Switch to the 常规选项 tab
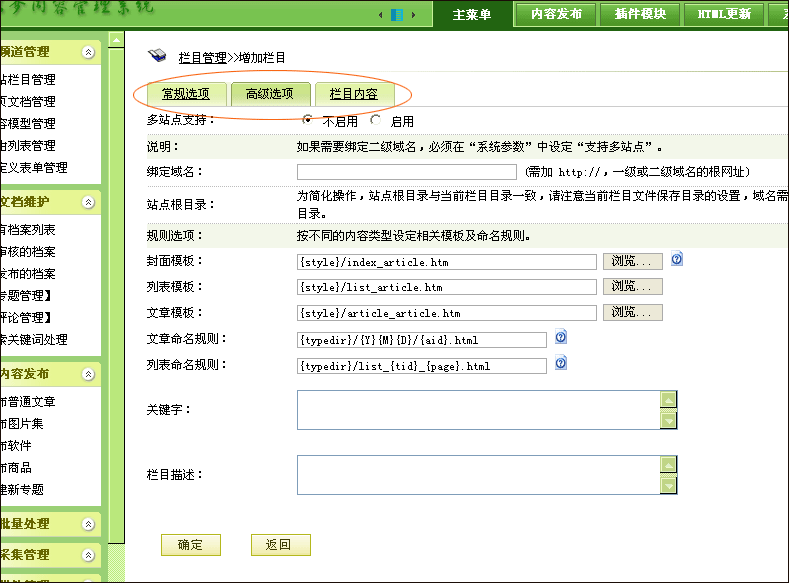Image resolution: width=789 pixels, height=583 pixels. click(185, 94)
